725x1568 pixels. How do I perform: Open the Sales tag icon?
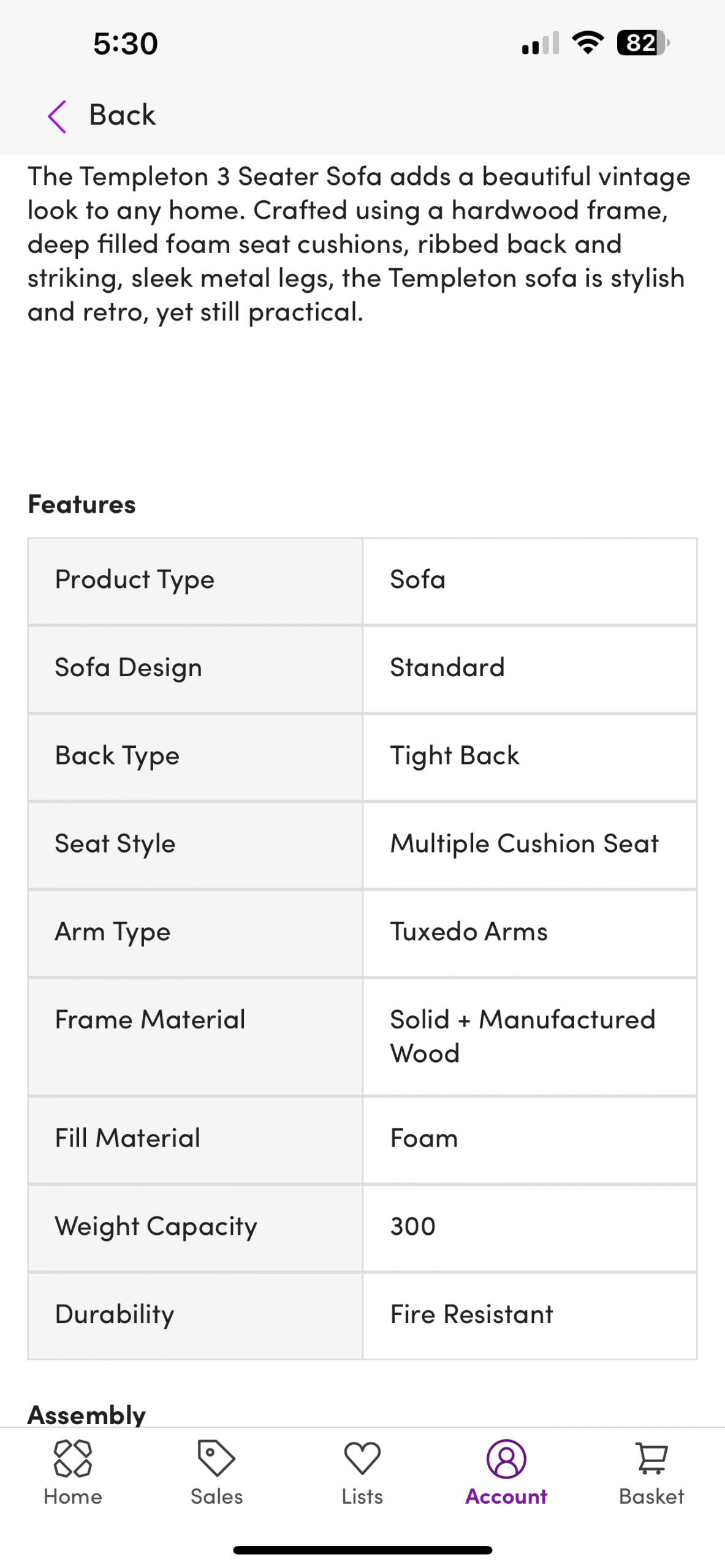coord(216,1458)
